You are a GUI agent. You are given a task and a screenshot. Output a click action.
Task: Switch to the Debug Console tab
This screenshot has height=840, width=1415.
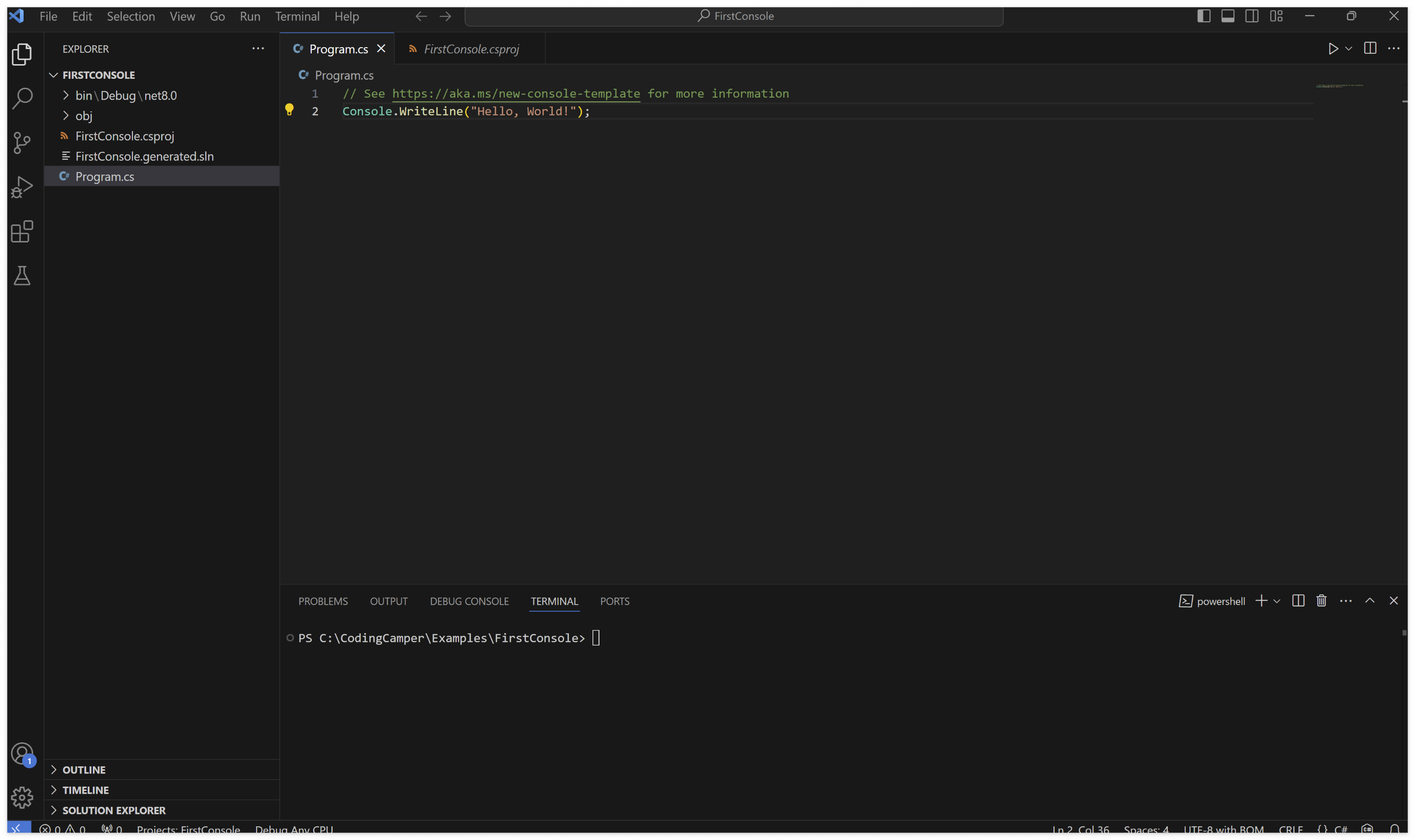469,601
